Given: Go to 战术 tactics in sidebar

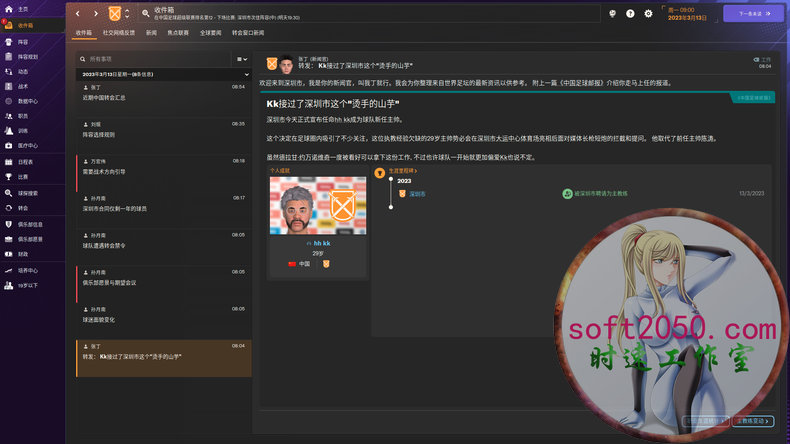Looking at the screenshot, I should tap(23, 86).
